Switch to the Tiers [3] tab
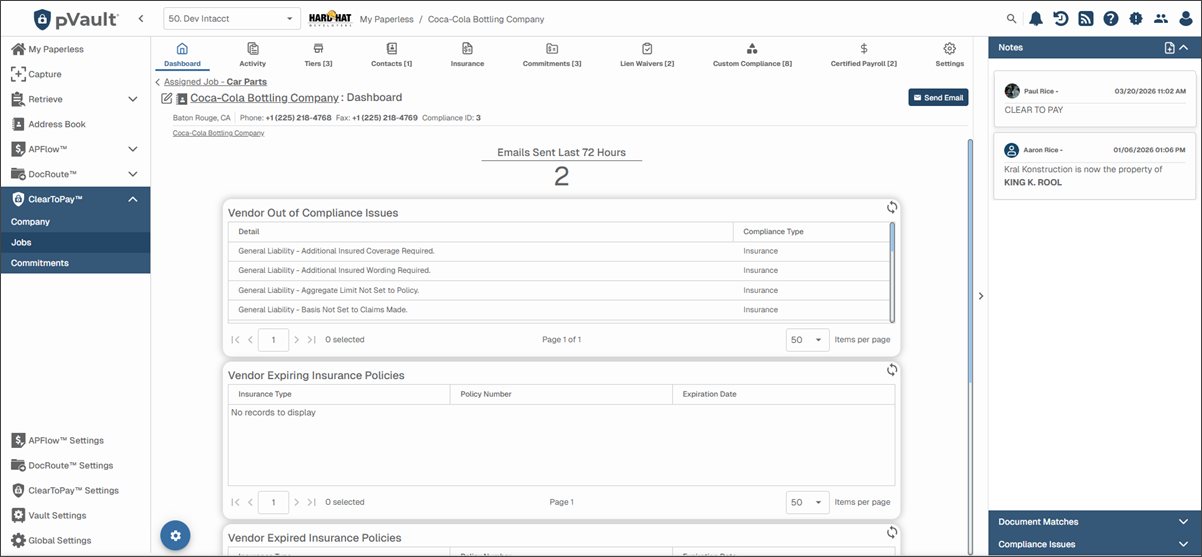 coord(318,55)
